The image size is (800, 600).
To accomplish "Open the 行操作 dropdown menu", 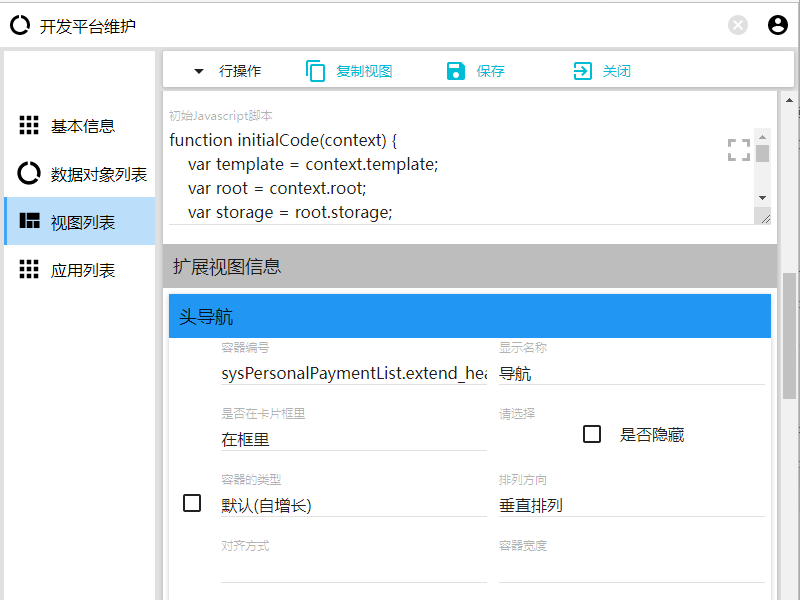I will 227,71.
